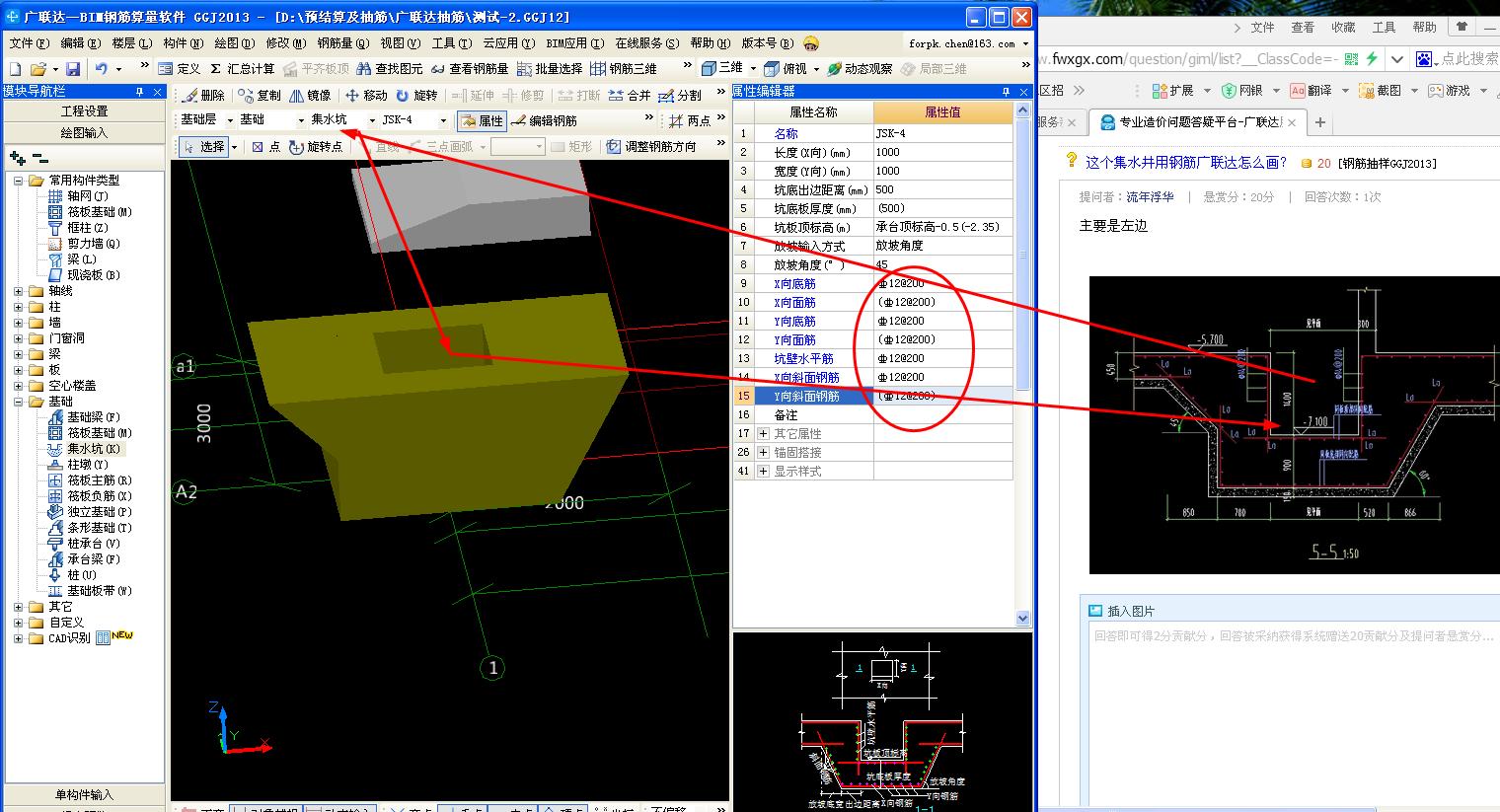
Task: Click 编辑钢筋 edit rebar tool
Action: [544, 121]
